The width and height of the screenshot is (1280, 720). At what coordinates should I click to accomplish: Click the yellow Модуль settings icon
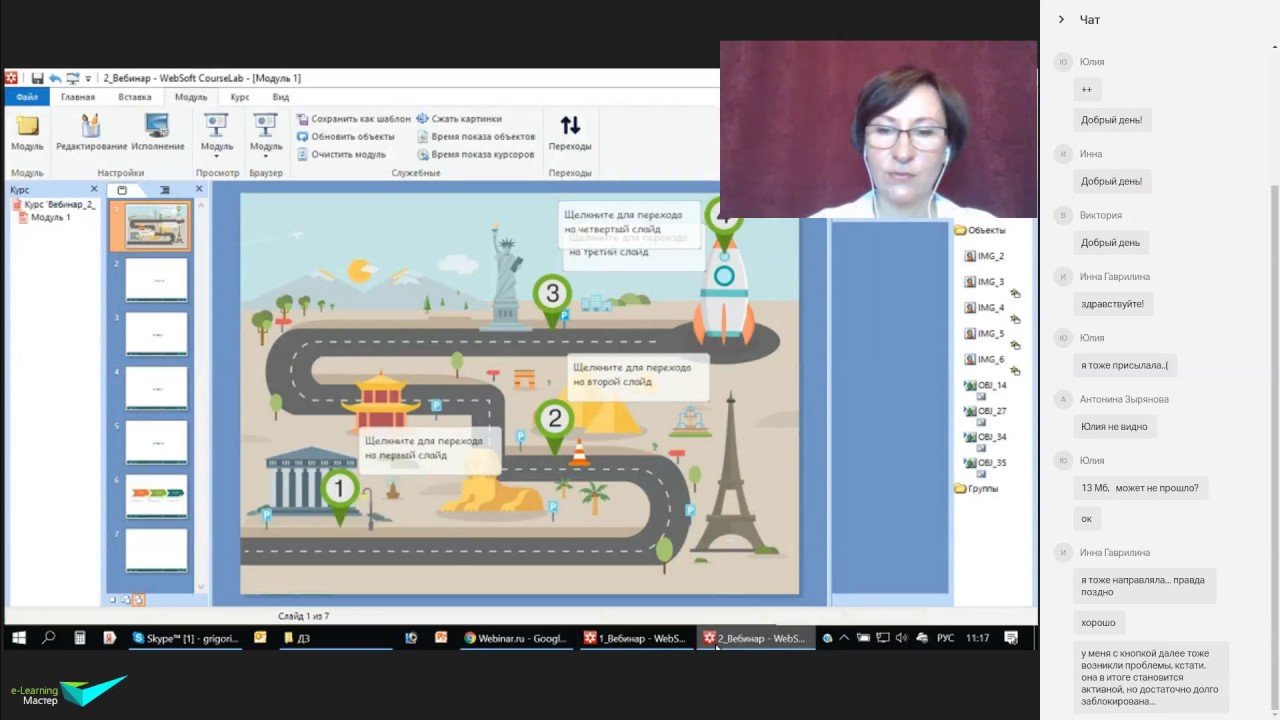[x=27, y=132]
